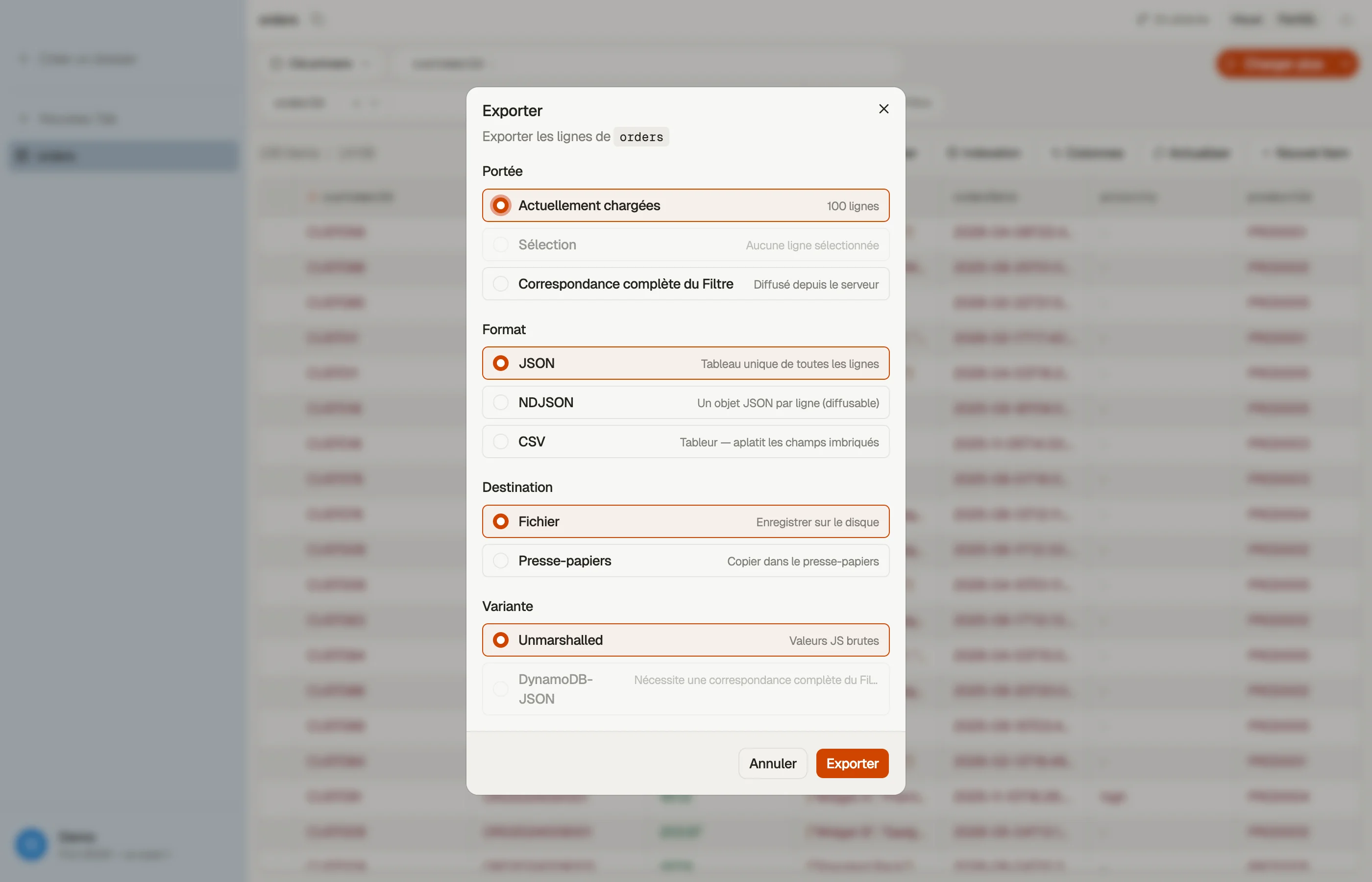The height and width of the screenshot is (882, 1372).
Task: Select the DynamoDB-JSON variant option
Action: pos(686,689)
